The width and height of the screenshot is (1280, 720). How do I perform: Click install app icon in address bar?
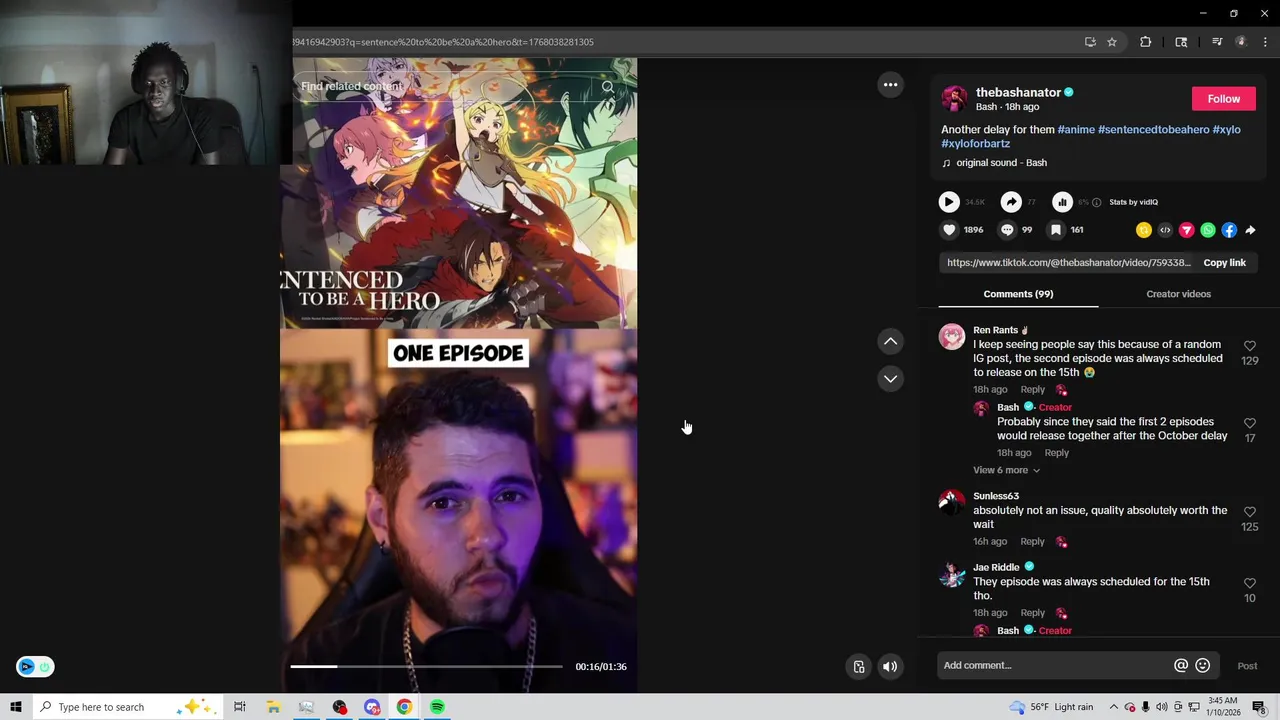click(x=1090, y=42)
